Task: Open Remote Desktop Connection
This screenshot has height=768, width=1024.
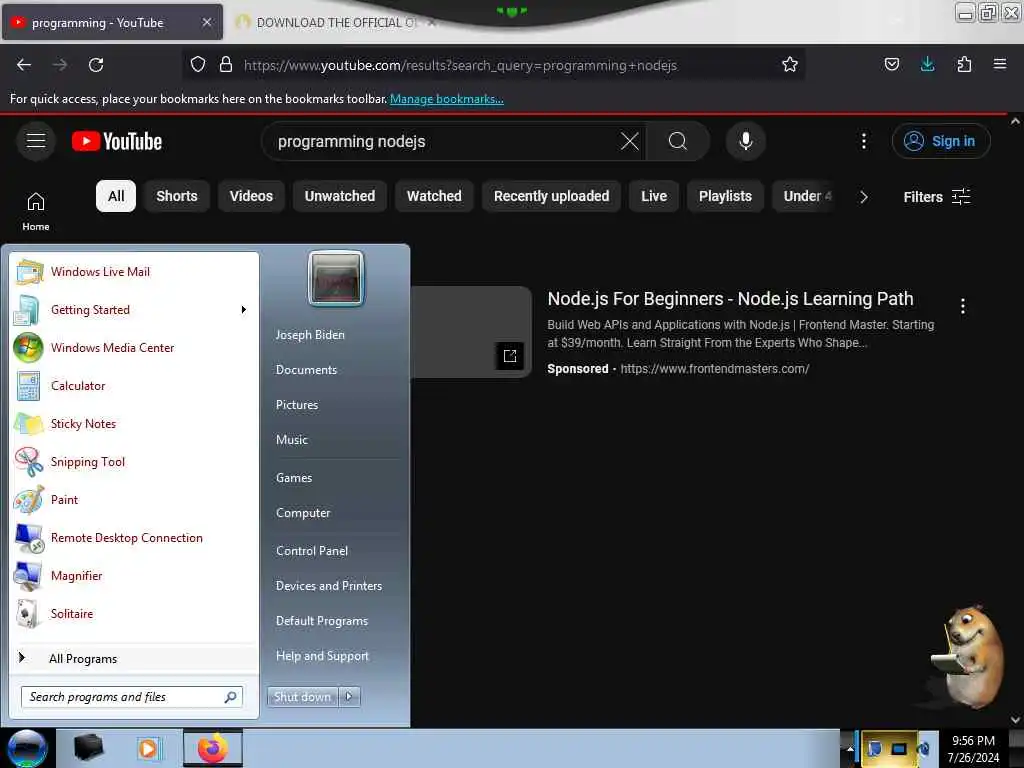Action: [x=135, y=537]
